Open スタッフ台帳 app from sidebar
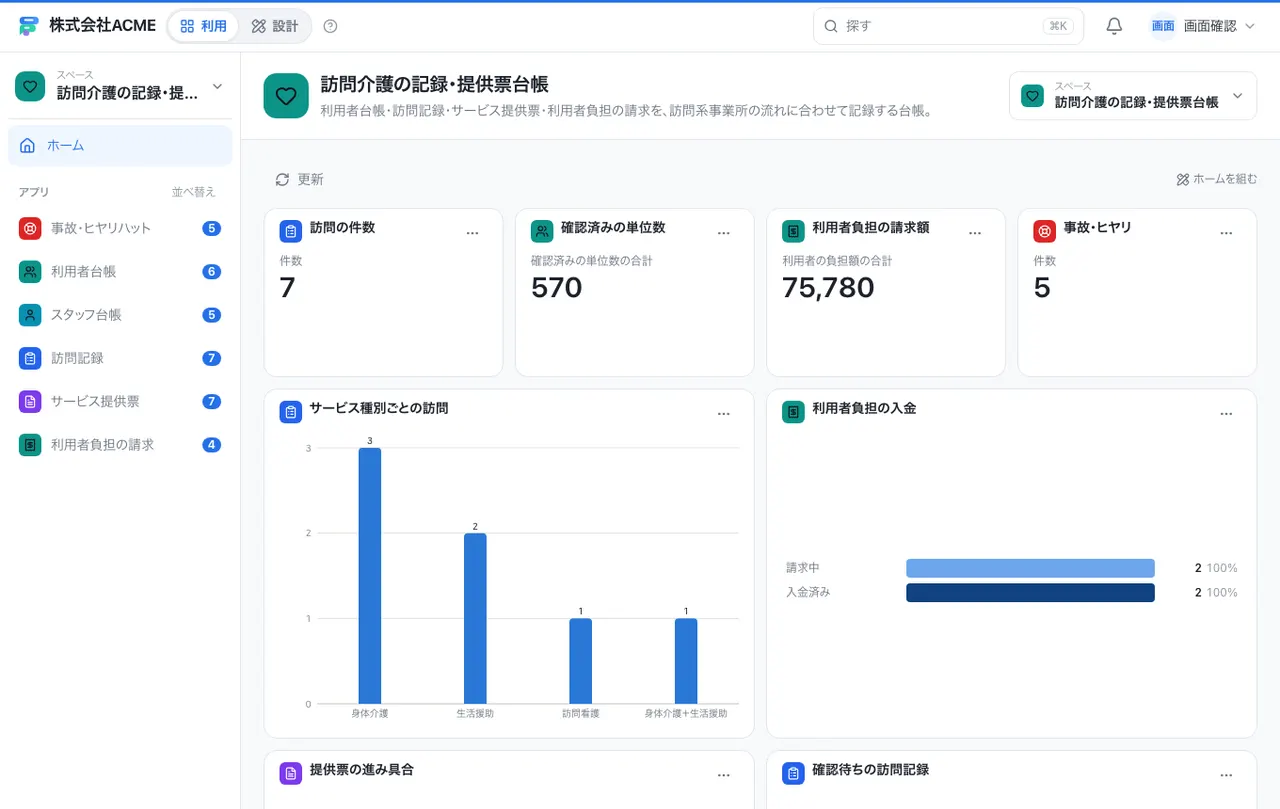 point(120,314)
